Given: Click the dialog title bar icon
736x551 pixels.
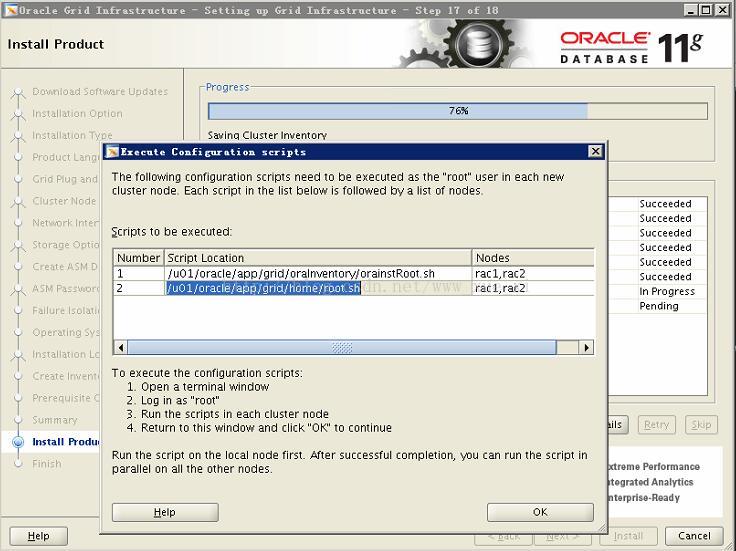Looking at the screenshot, I should [112, 152].
